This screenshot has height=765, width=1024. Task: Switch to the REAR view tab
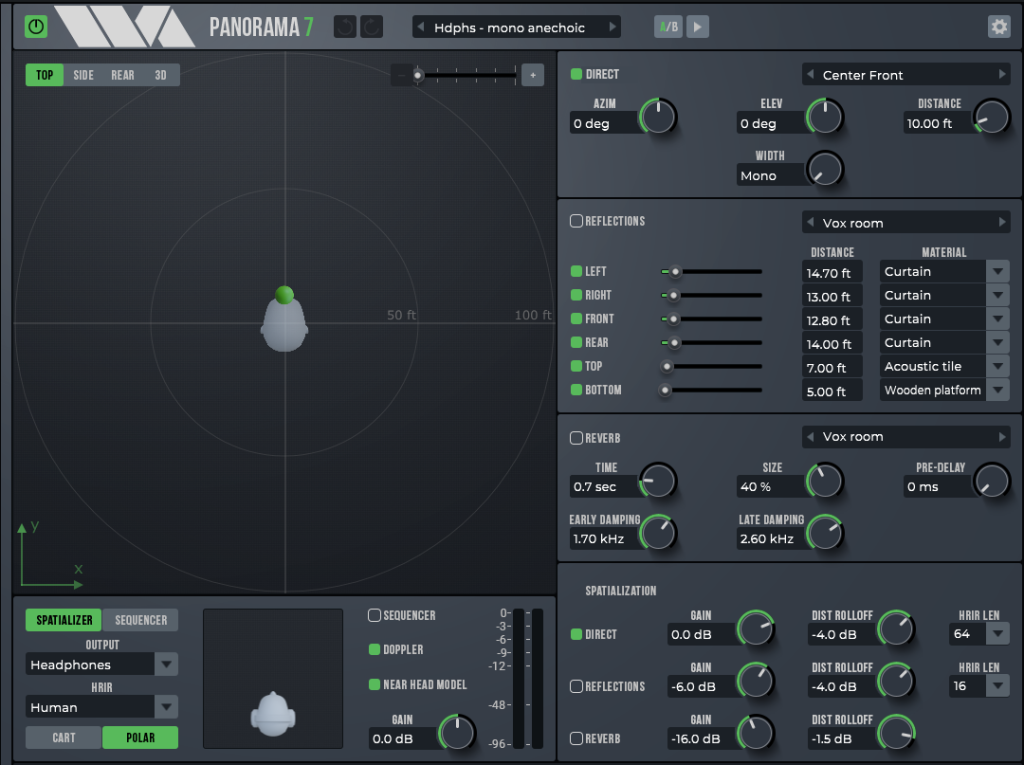[x=122, y=75]
